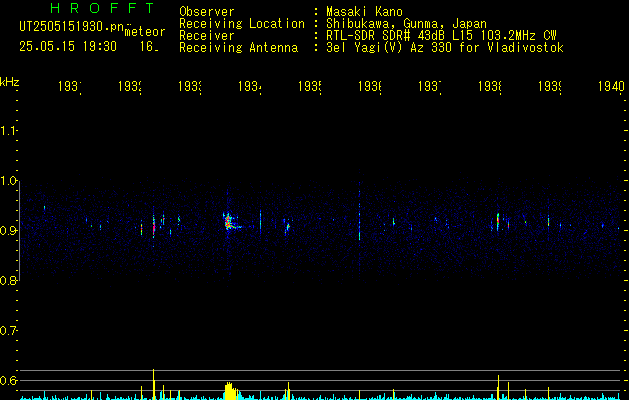The height and width of the screenshot is (400, 629).
Task: Click the 0.7 frequency axis label
Action: [8, 331]
